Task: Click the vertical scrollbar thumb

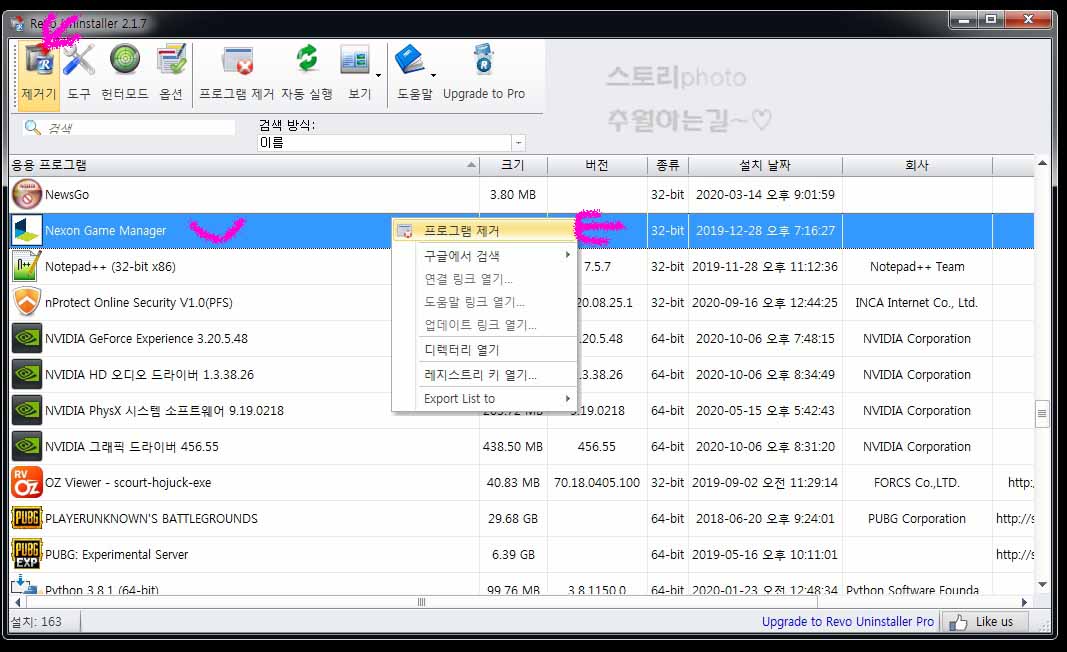Action: tap(1042, 413)
